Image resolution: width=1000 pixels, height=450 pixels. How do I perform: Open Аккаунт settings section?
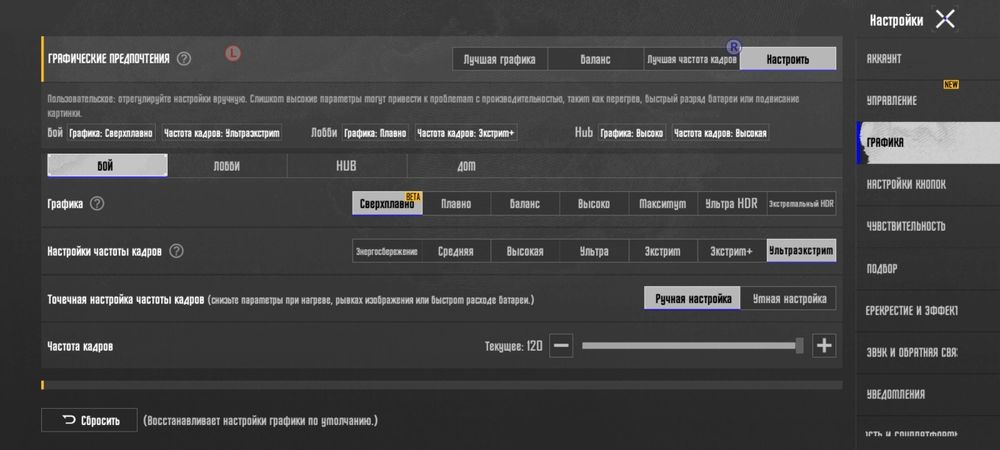click(927, 59)
